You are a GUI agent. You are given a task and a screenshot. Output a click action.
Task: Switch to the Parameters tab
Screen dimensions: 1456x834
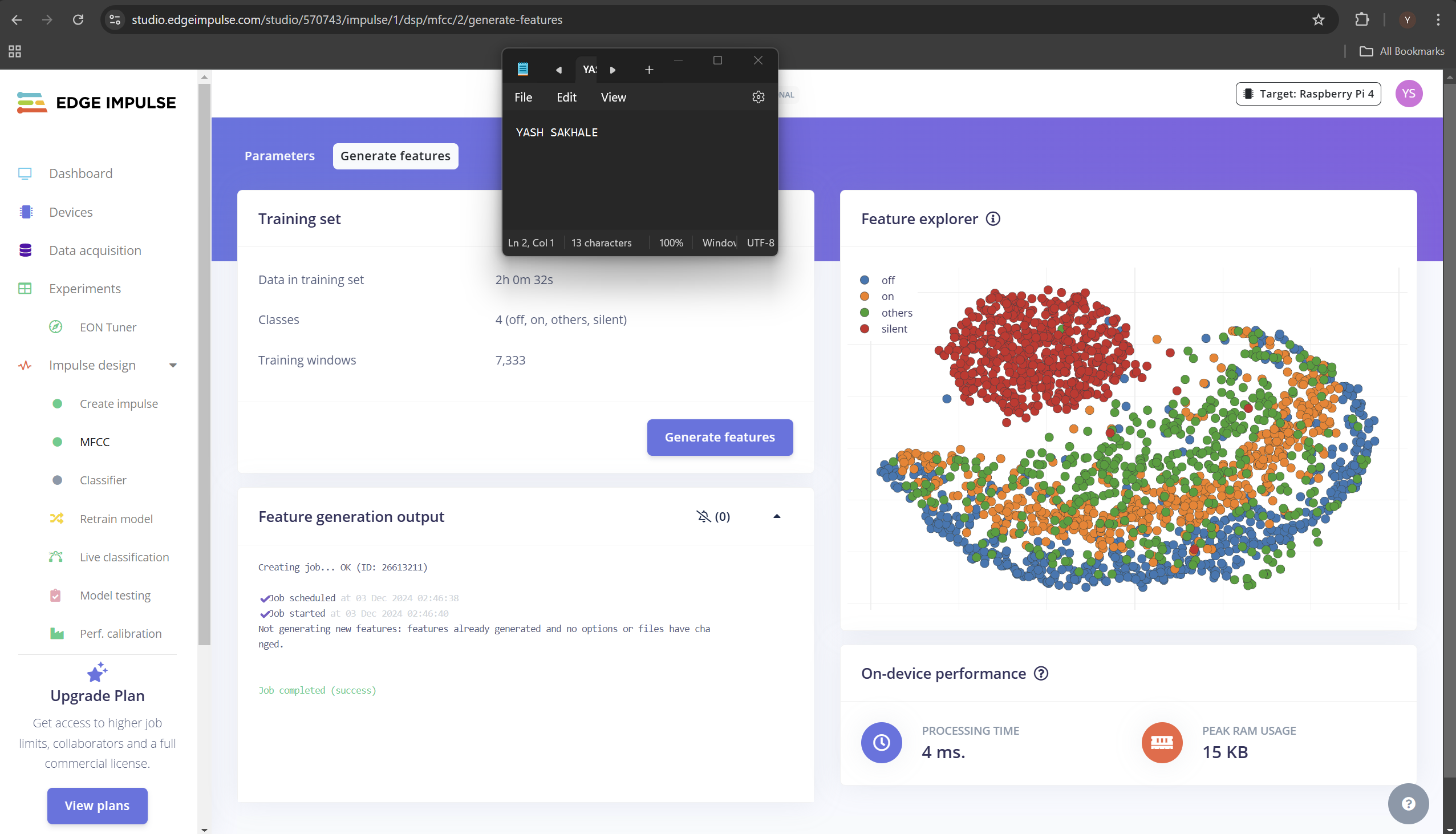coord(279,156)
